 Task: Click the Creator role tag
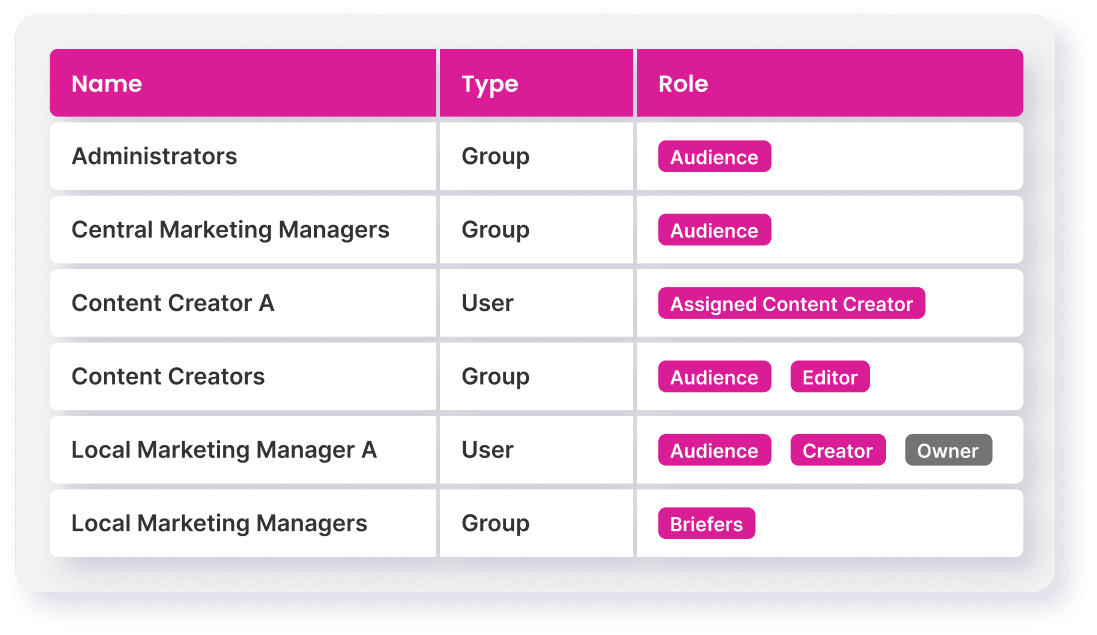(838, 451)
